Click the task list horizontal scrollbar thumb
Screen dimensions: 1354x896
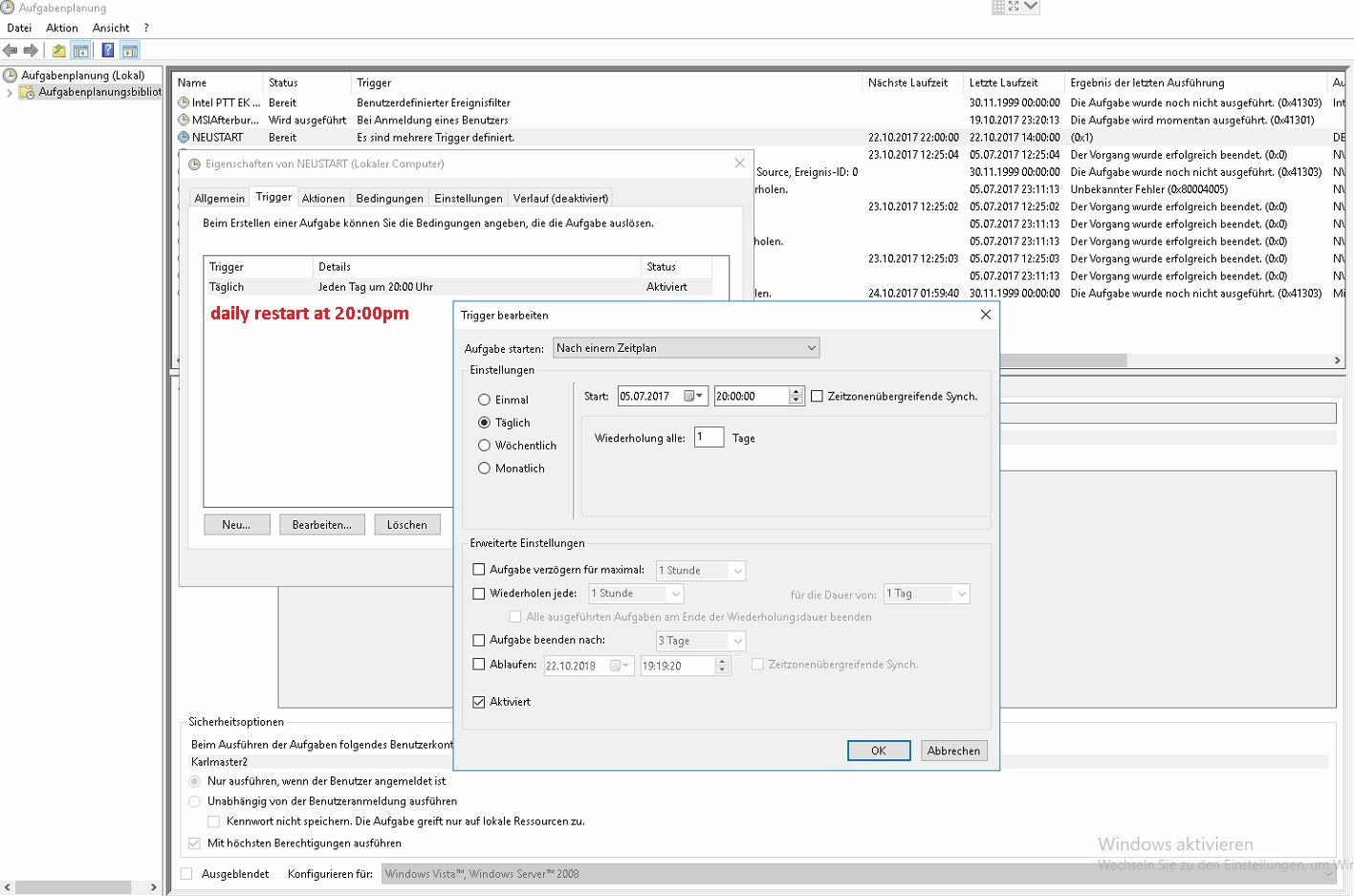(x=1062, y=361)
